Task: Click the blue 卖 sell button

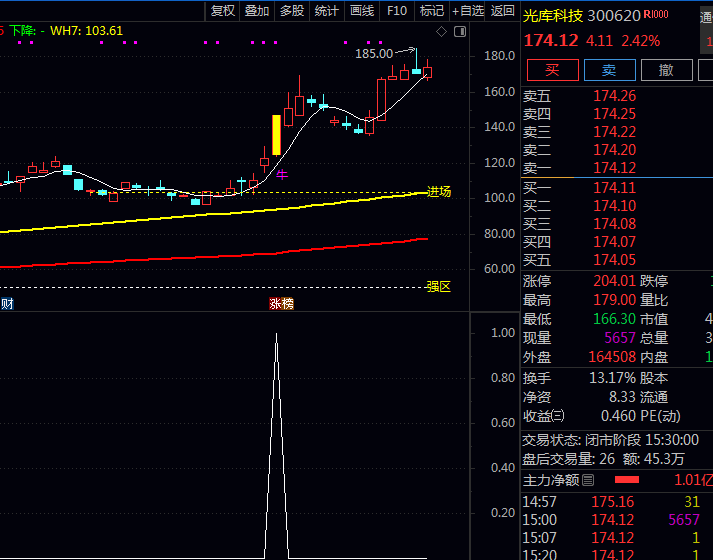Action: tap(609, 70)
